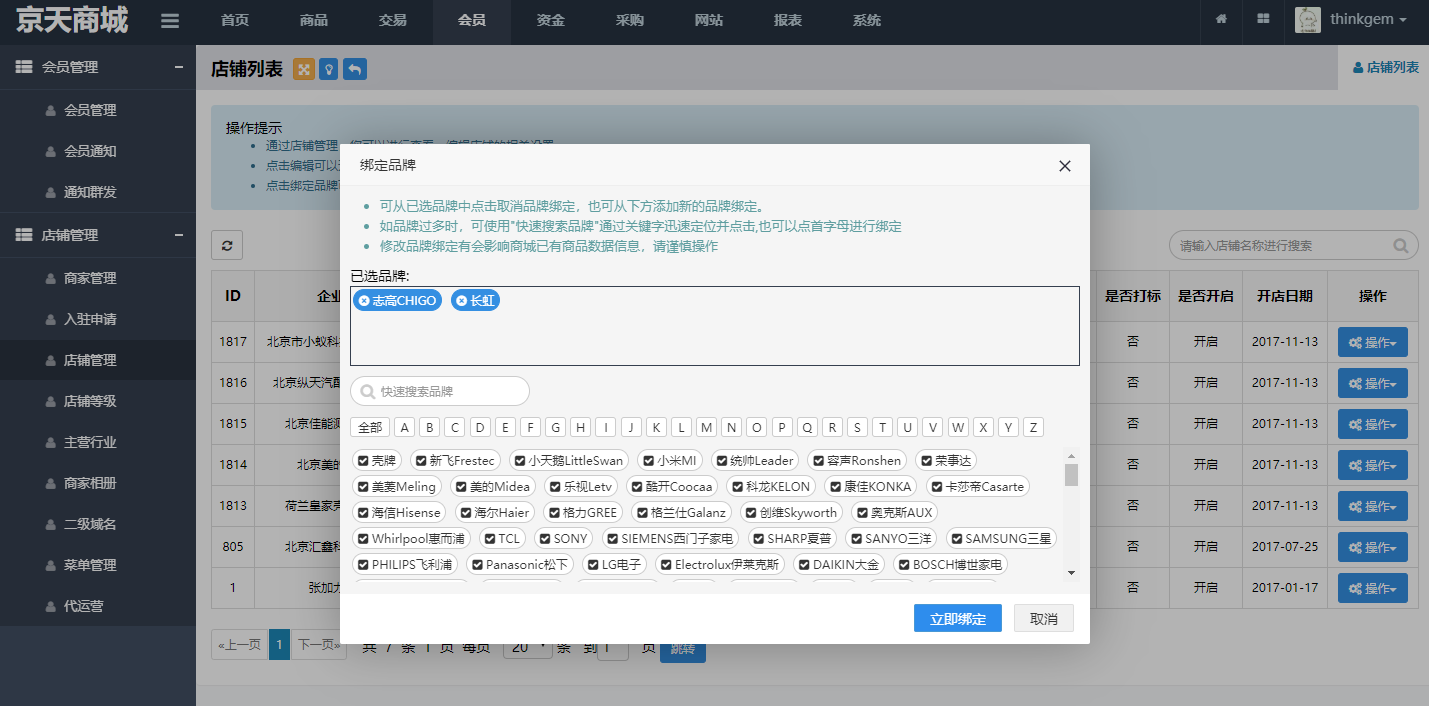The height and width of the screenshot is (706, 1429).
Task: Click the lightbulb tips icon beside 店铺列表
Action: [x=328, y=69]
